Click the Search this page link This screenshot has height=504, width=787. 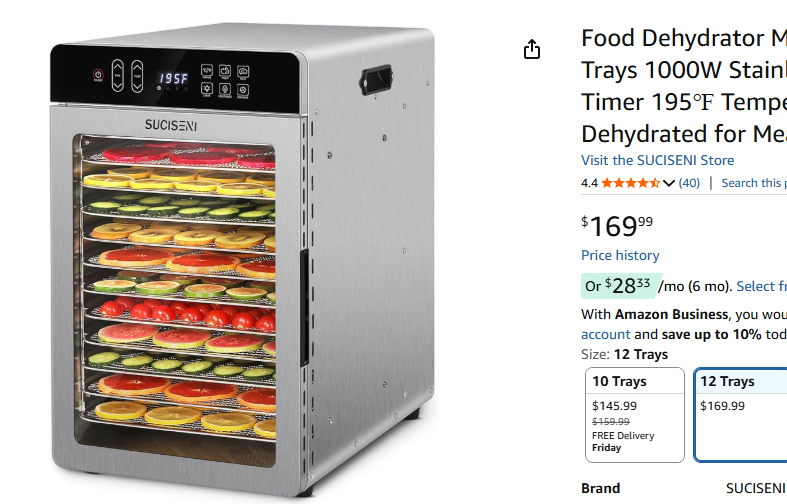point(754,183)
